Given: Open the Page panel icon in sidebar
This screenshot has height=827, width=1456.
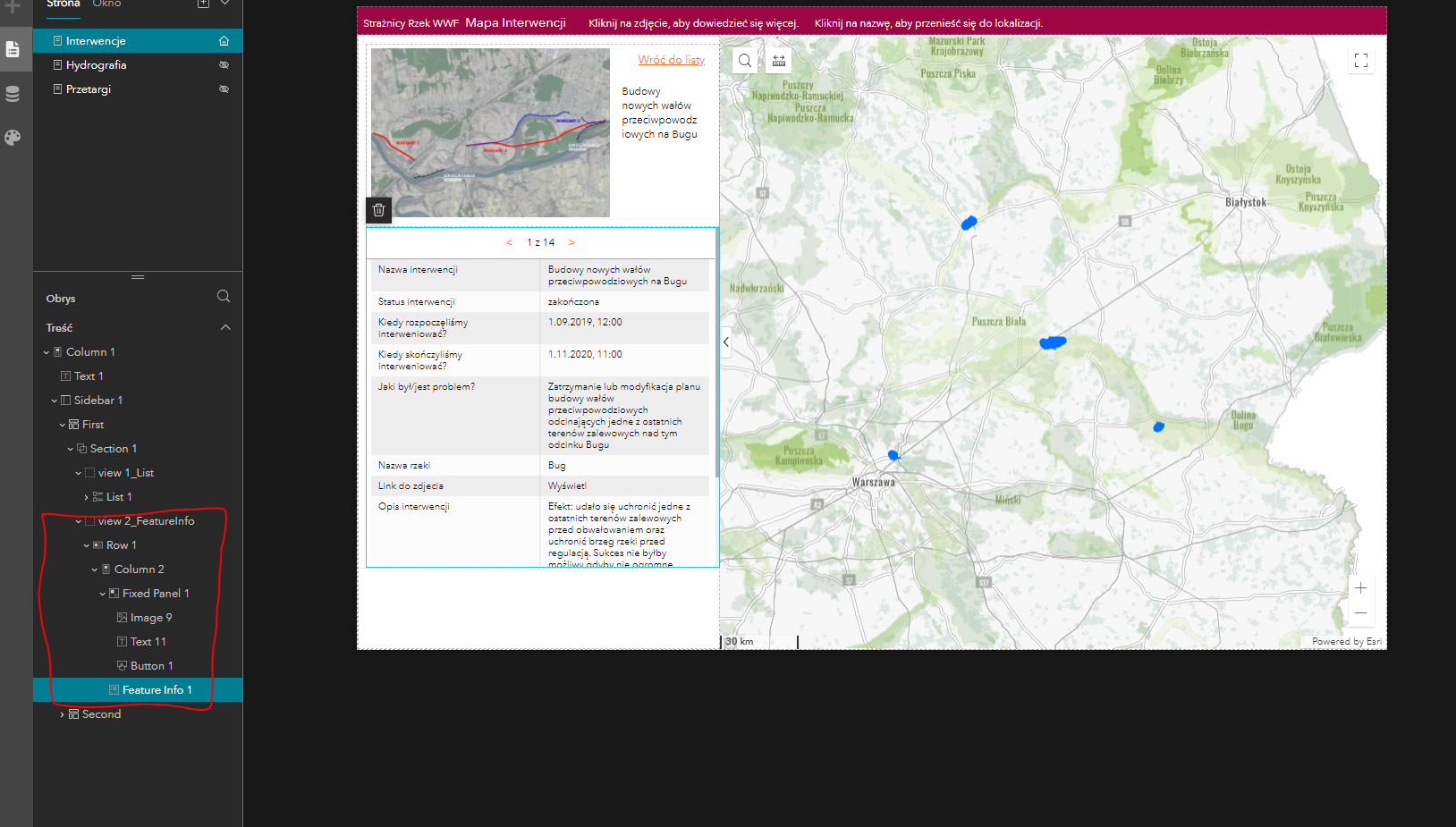Looking at the screenshot, I should click(x=13, y=49).
